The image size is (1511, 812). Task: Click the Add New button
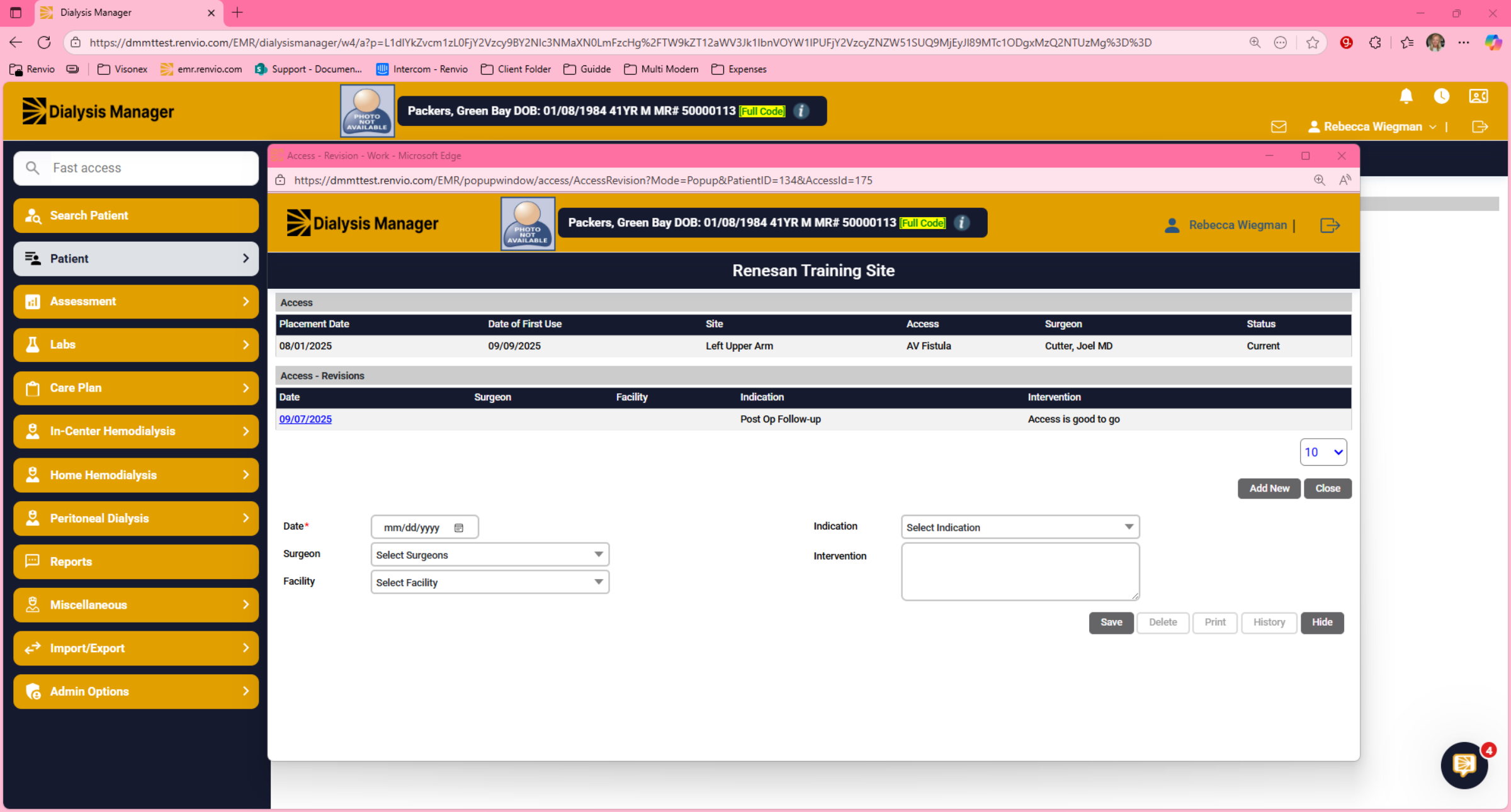coord(1269,488)
